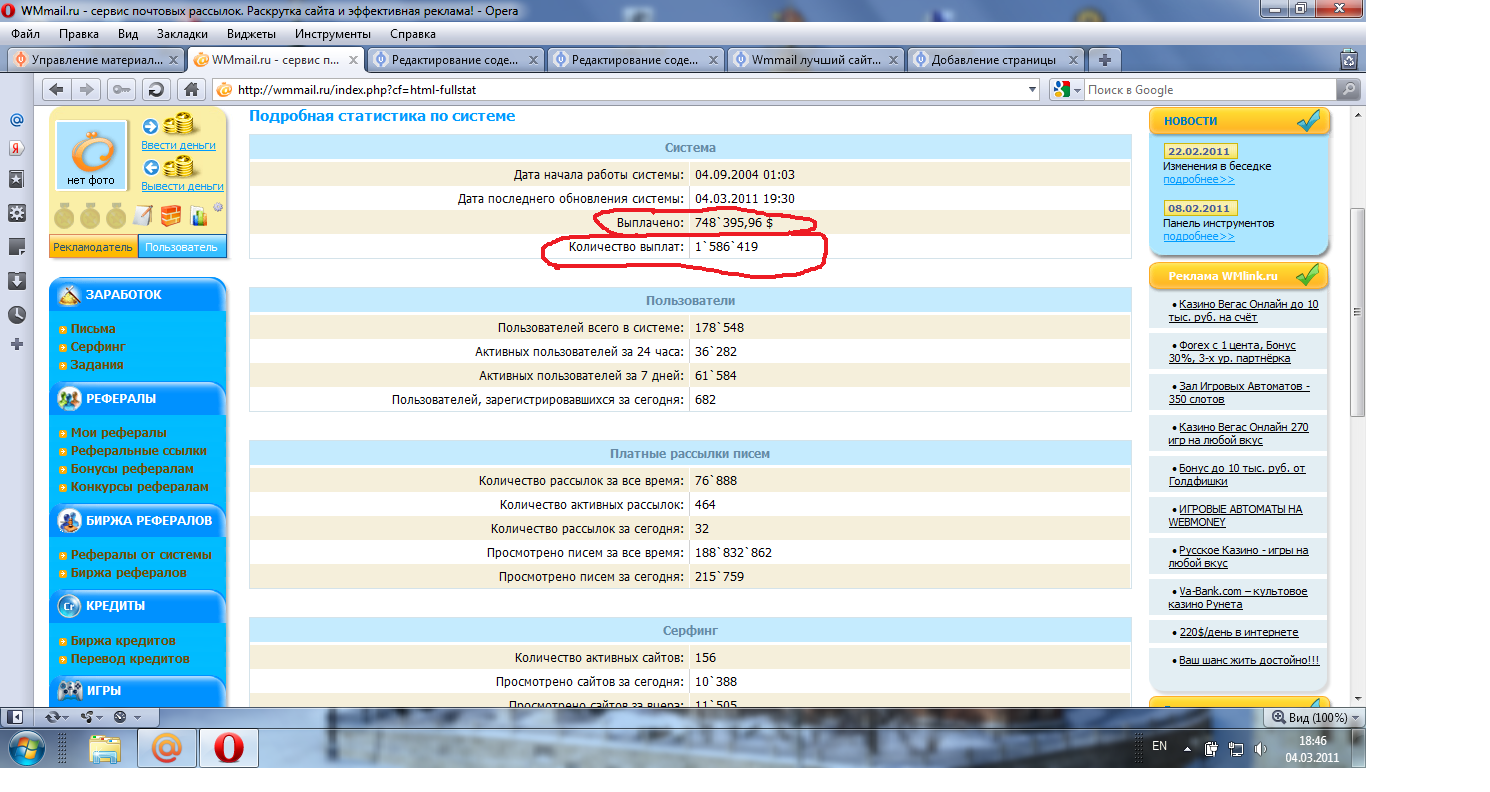
Task: Open the 220$/день в интернете ad link
Action: click(1239, 632)
